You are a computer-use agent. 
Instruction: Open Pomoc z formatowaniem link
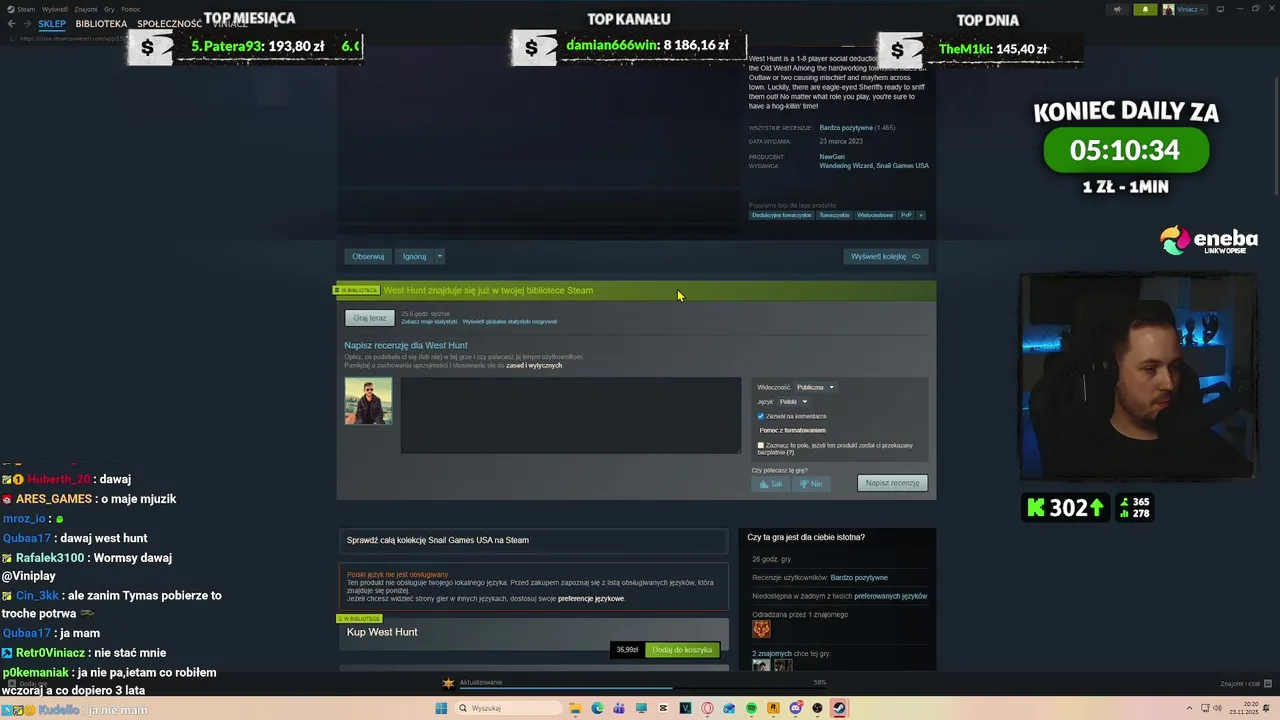792,430
